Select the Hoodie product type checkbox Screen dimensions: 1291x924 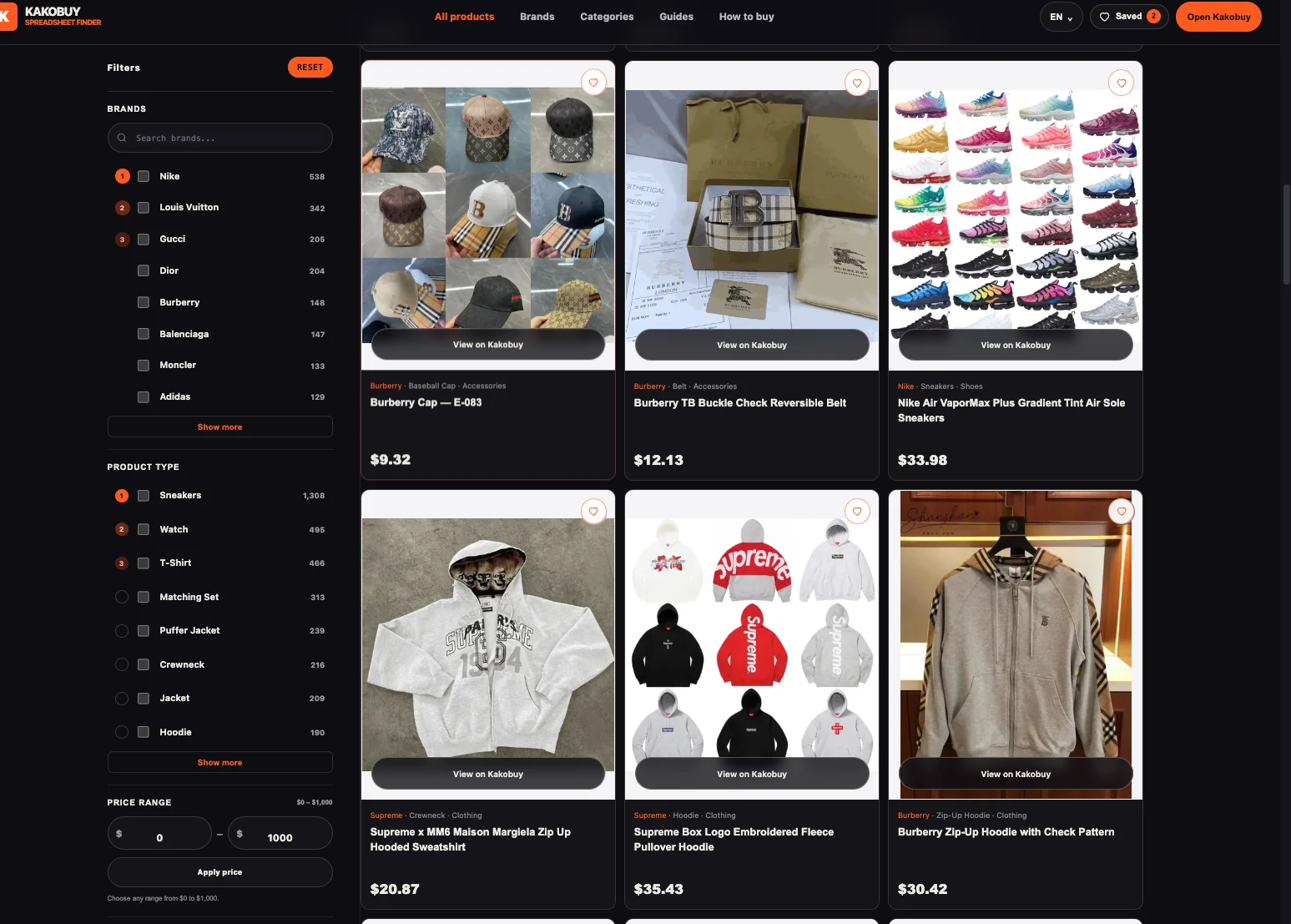144,732
